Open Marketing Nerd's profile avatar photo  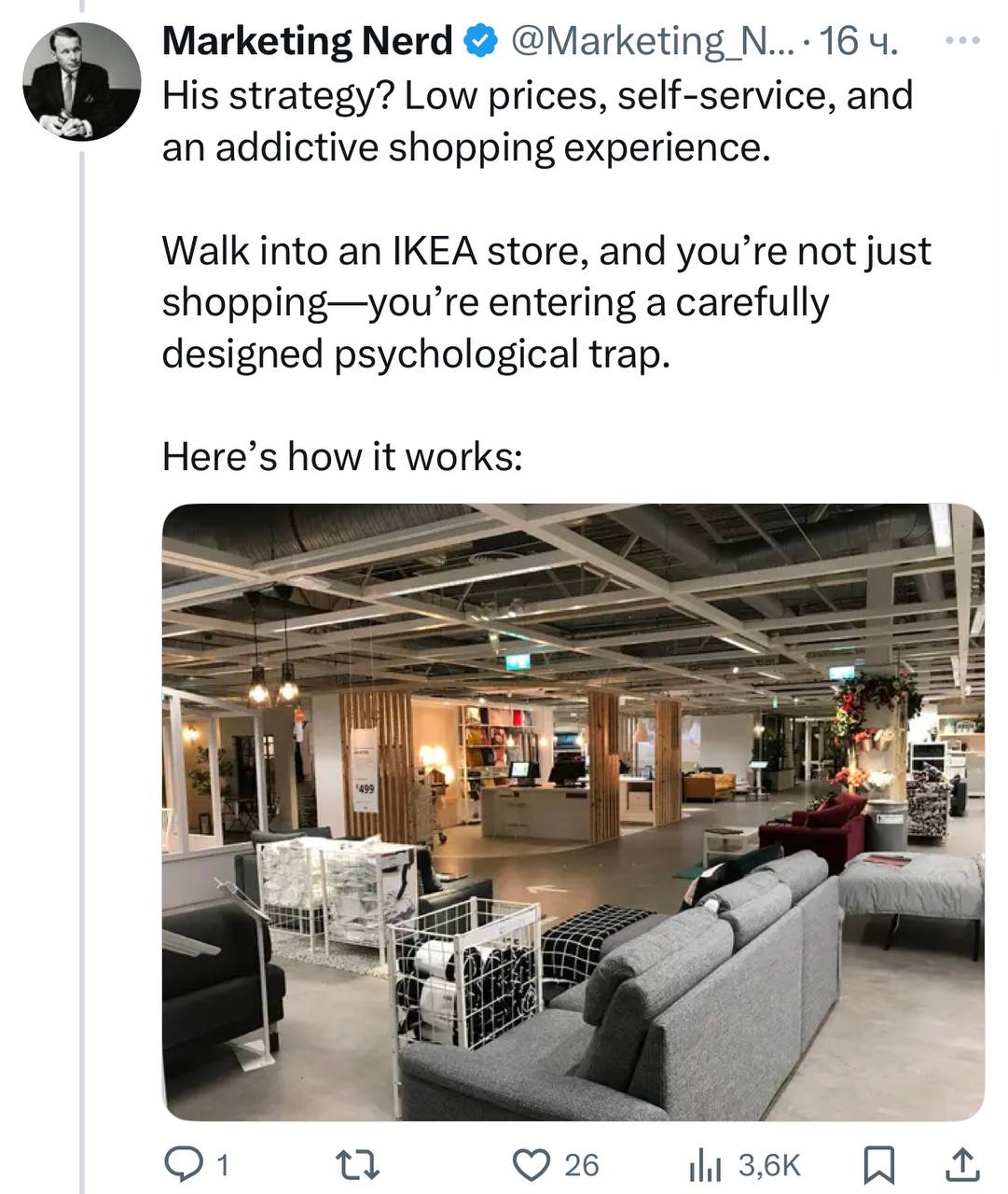pyautogui.click(x=81, y=82)
